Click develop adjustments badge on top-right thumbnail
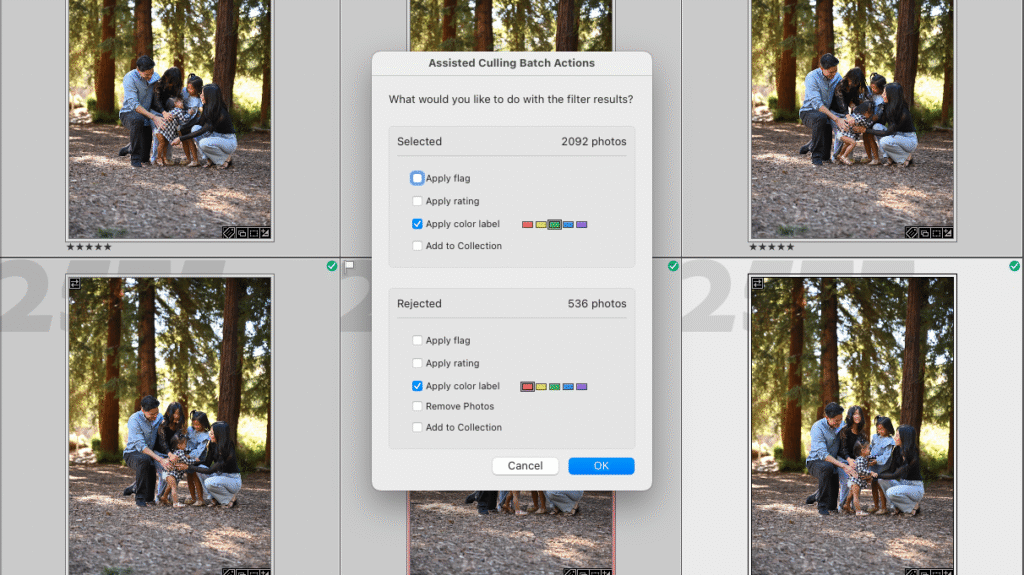This screenshot has width=1024, height=575. click(x=948, y=233)
